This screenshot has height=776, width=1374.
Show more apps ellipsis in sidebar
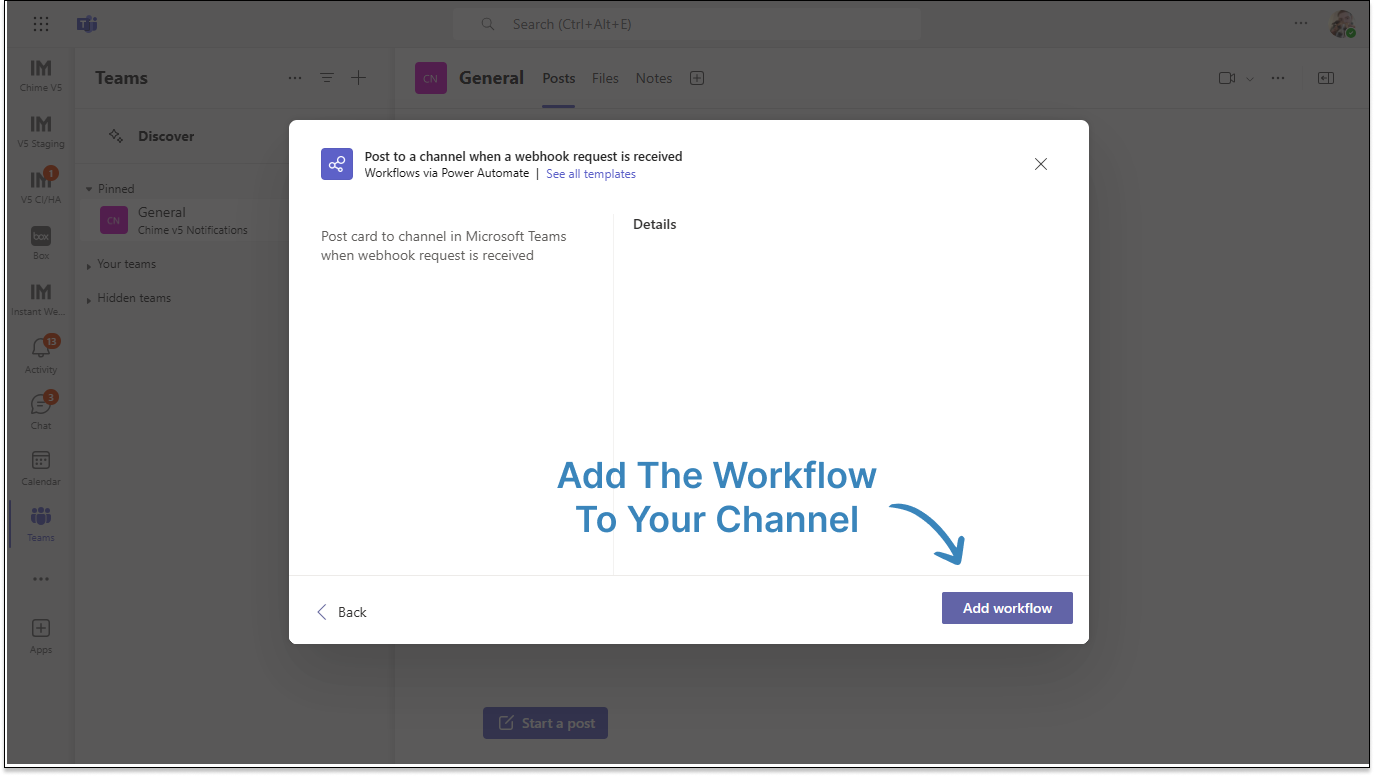[x=41, y=579]
